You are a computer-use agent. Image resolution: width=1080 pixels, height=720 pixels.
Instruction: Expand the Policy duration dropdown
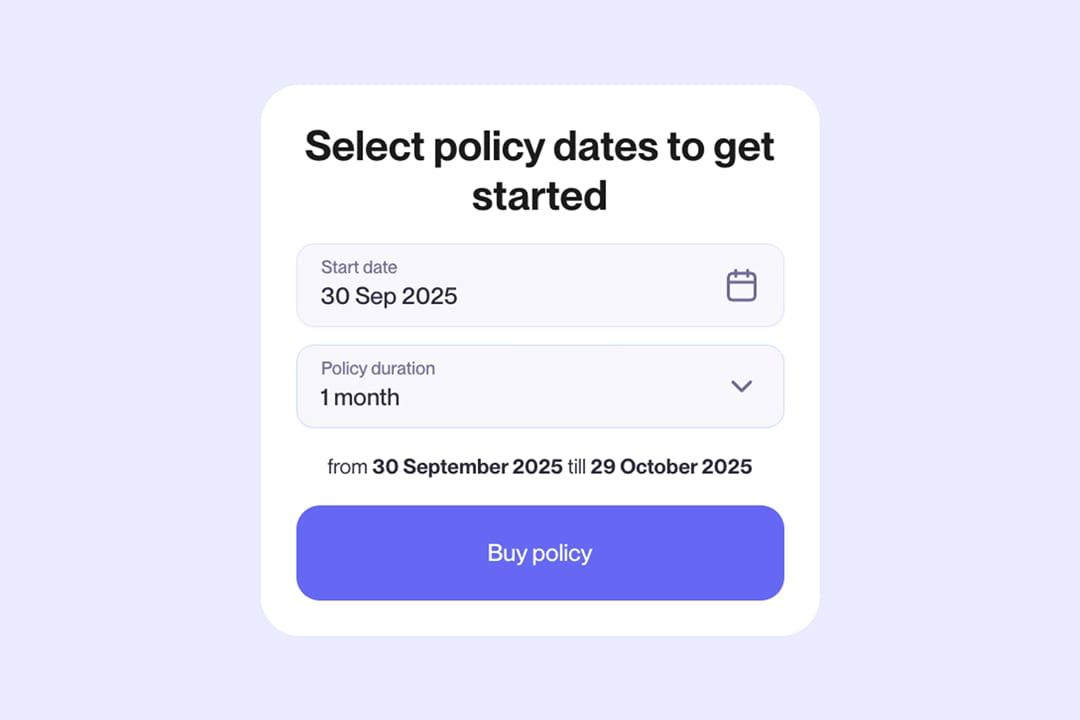point(540,386)
